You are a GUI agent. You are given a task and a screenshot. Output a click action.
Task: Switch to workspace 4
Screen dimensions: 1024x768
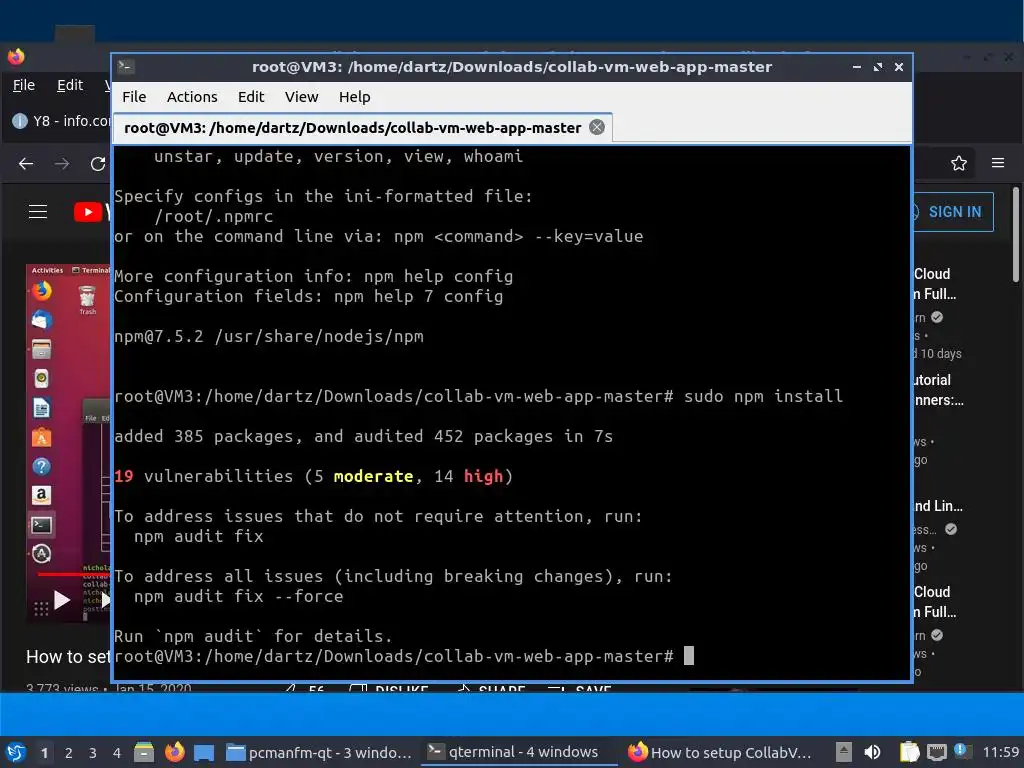[117, 752]
